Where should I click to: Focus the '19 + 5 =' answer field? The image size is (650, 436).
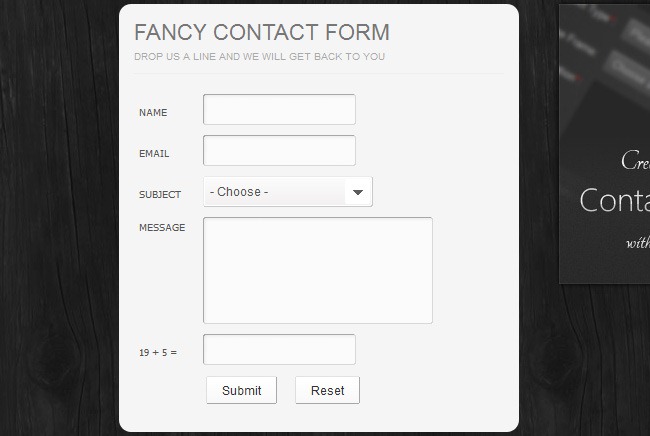coord(279,350)
